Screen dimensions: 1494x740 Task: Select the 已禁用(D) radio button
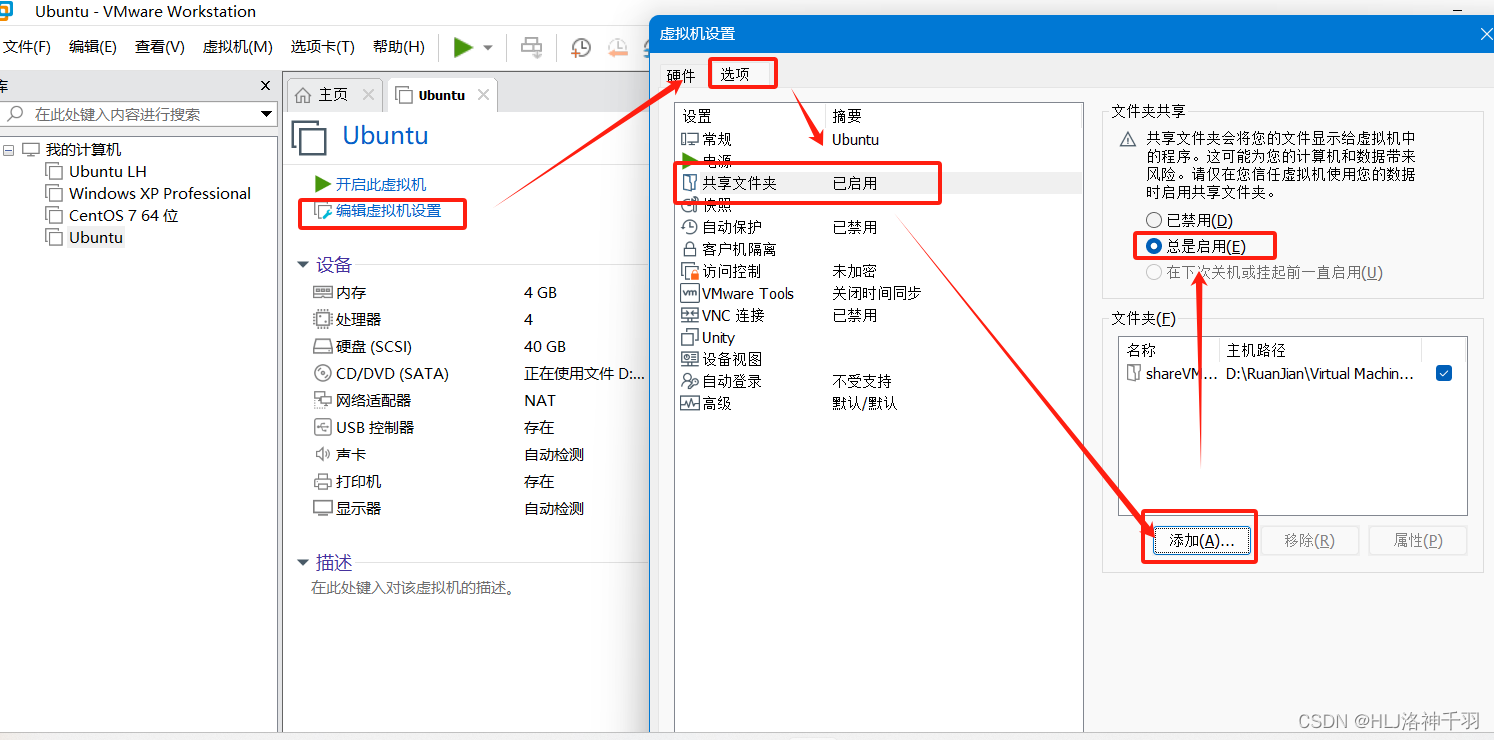(1154, 220)
